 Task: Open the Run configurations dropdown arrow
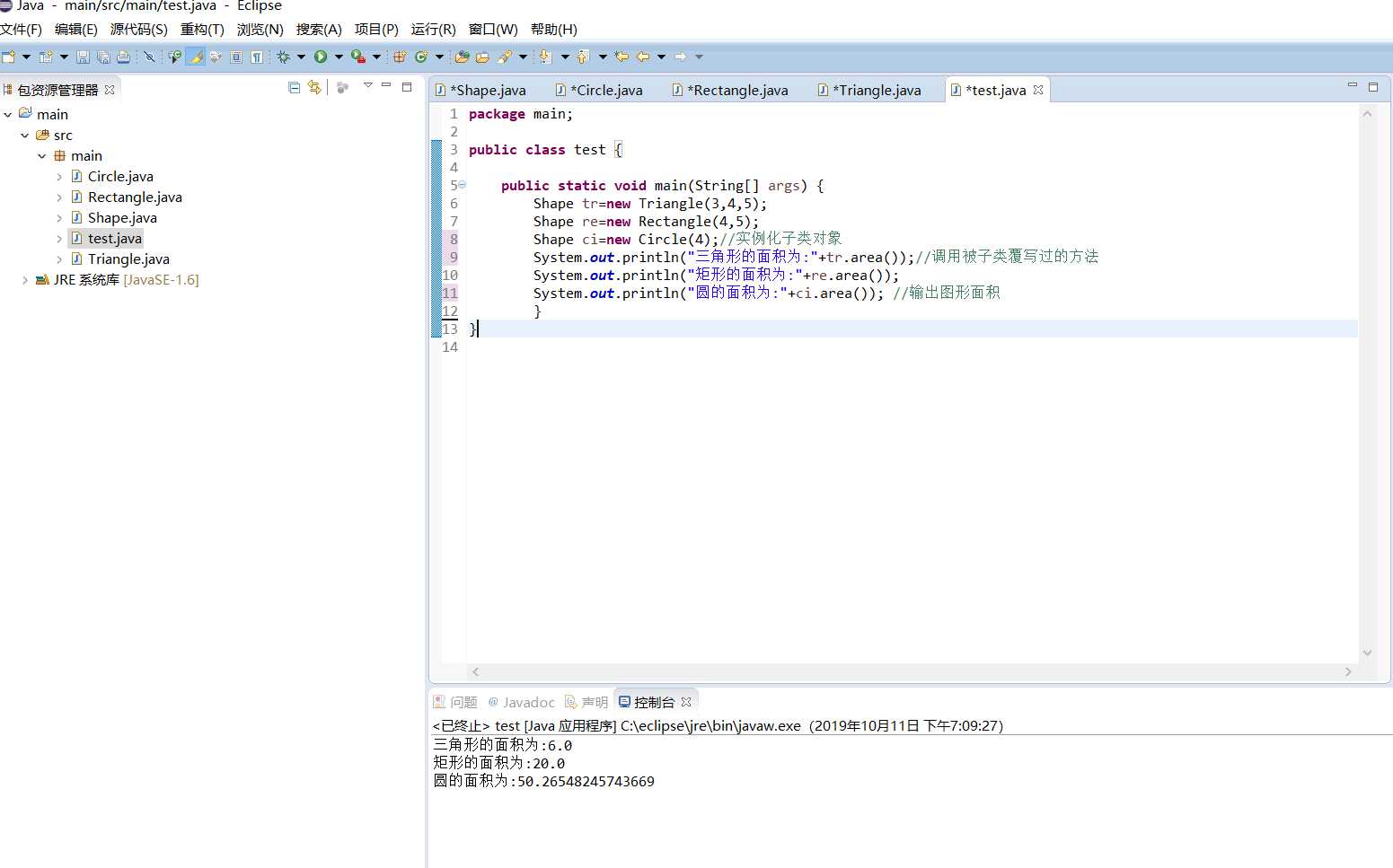point(339,57)
